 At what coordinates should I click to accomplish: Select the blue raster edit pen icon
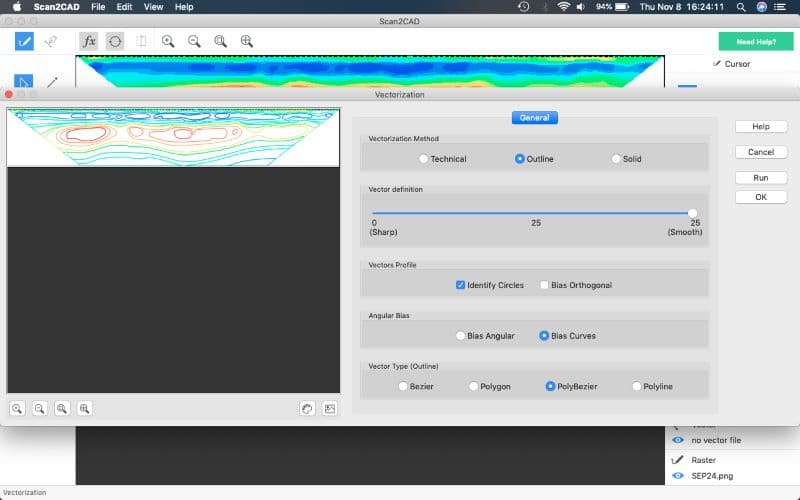(x=24, y=41)
